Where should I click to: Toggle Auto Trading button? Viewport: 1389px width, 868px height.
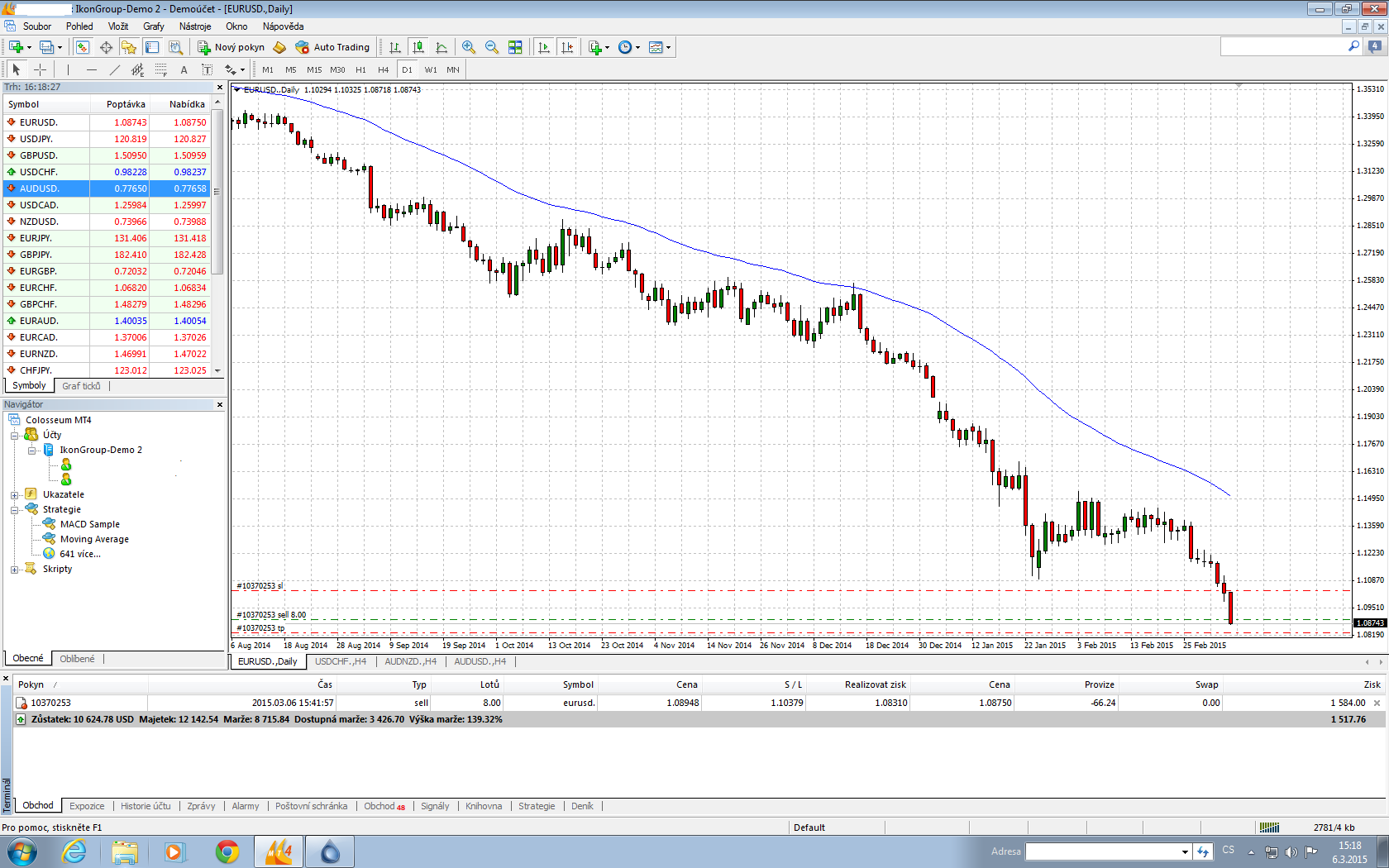tap(332, 47)
